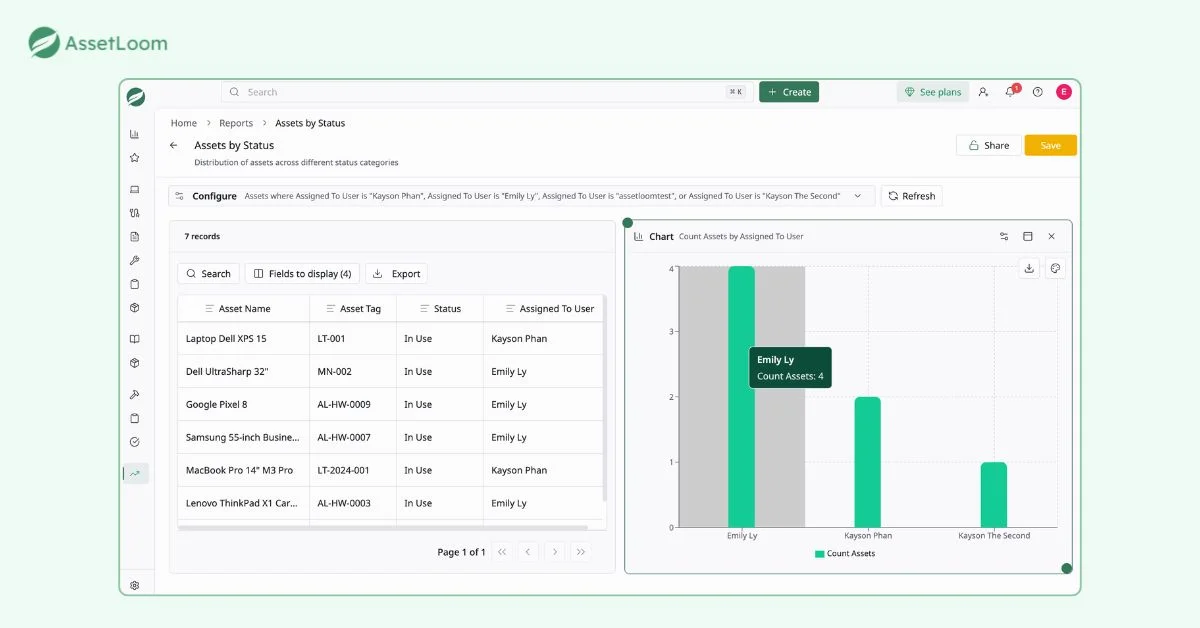The width and height of the screenshot is (1200, 628).
Task: Click the Kayson Phan bar in the chart
Action: 867,462
